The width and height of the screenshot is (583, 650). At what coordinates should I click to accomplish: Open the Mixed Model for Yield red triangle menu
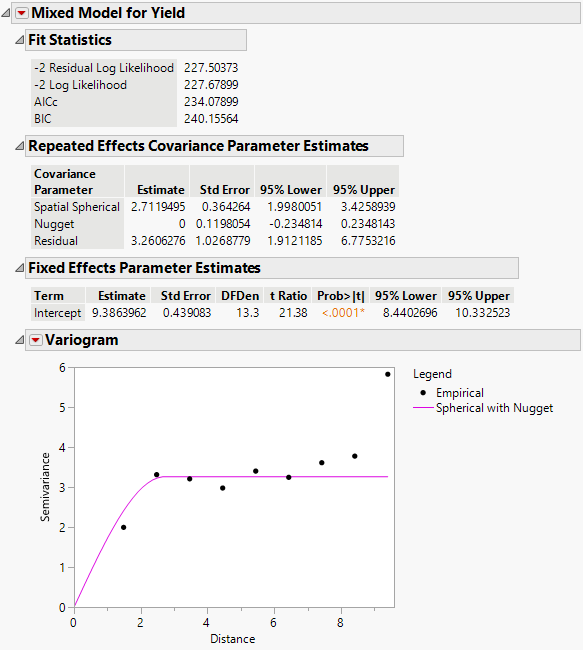click(22, 13)
